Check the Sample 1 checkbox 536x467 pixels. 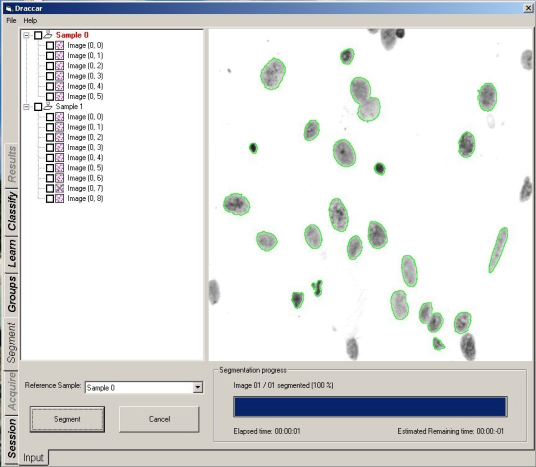(x=38, y=107)
